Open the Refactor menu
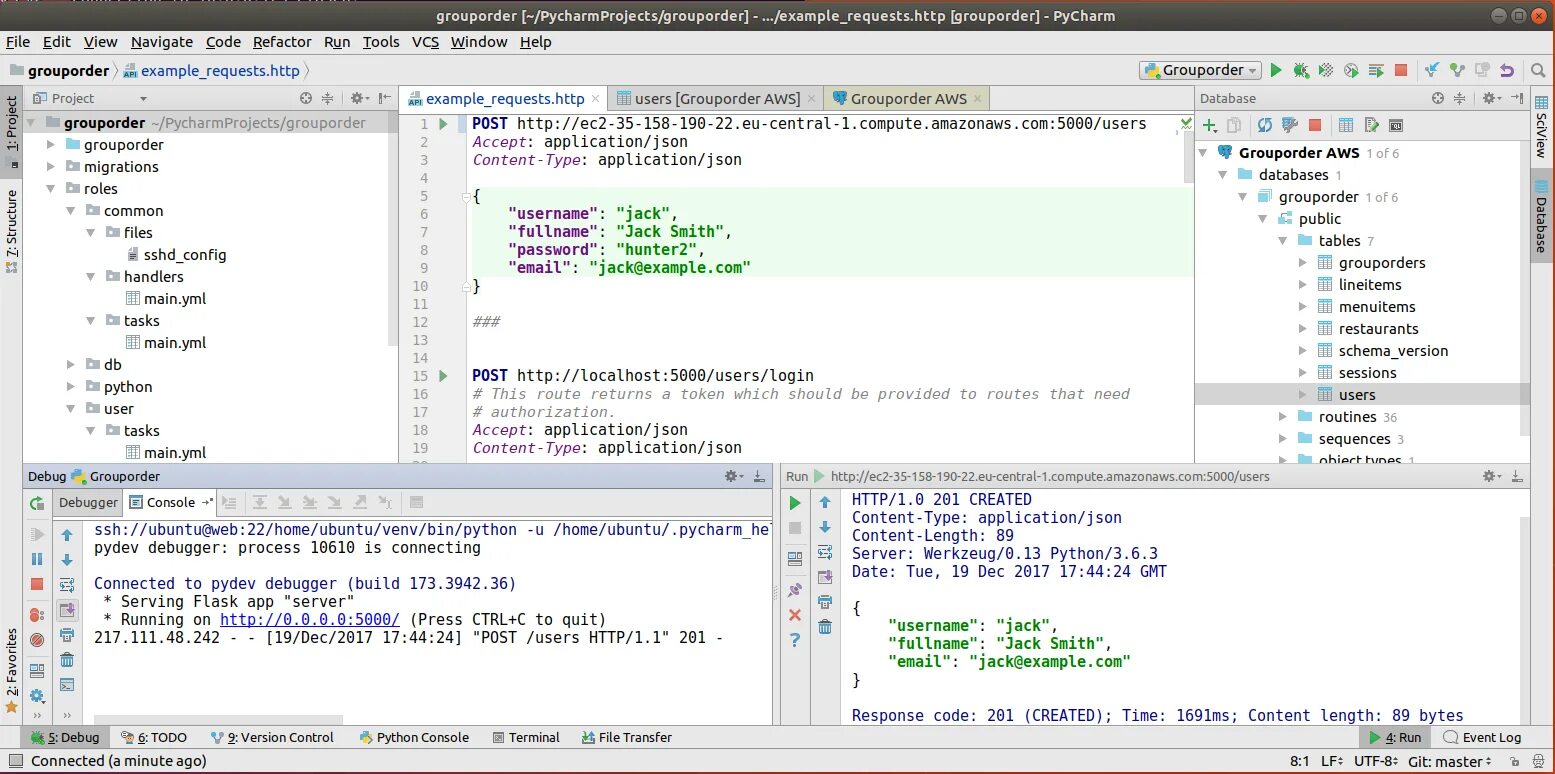Image resolution: width=1555 pixels, height=774 pixels. (x=282, y=42)
